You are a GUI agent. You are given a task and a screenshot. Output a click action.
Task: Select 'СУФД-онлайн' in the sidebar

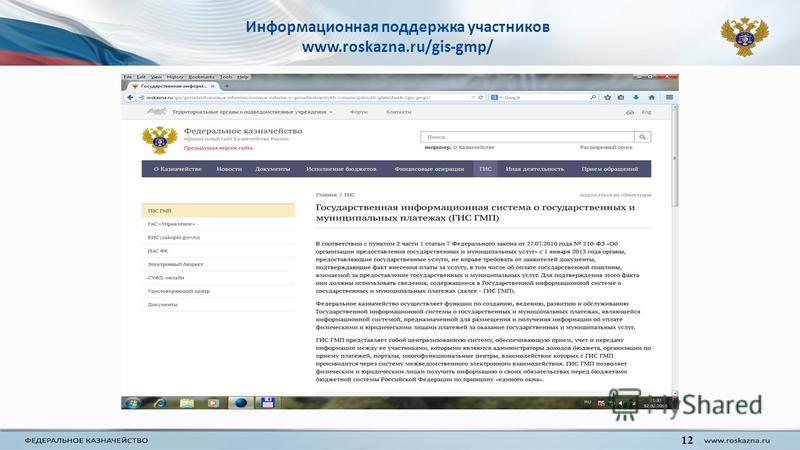point(218,278)
